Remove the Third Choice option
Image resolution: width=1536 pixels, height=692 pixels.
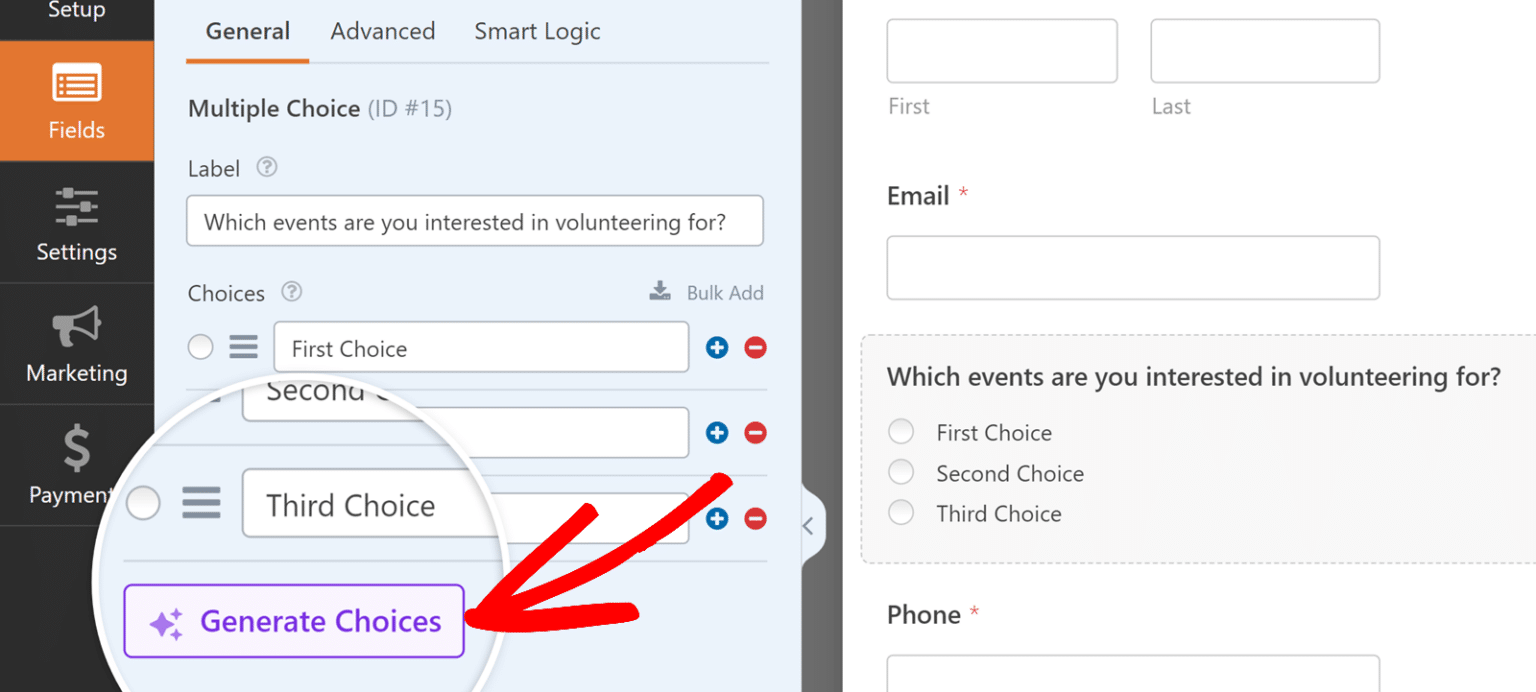click(x=755, y=518)
